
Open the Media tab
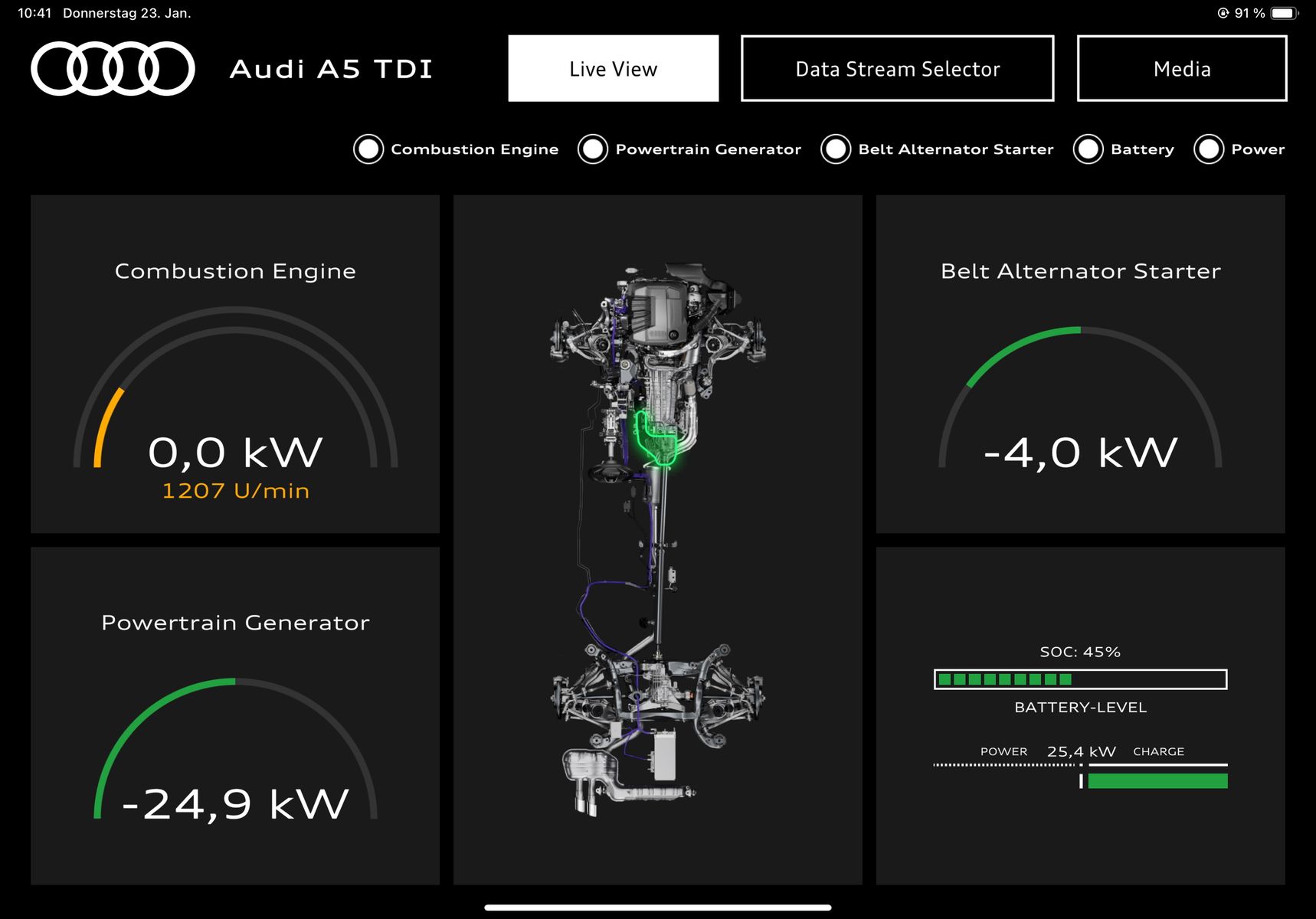1181,69
